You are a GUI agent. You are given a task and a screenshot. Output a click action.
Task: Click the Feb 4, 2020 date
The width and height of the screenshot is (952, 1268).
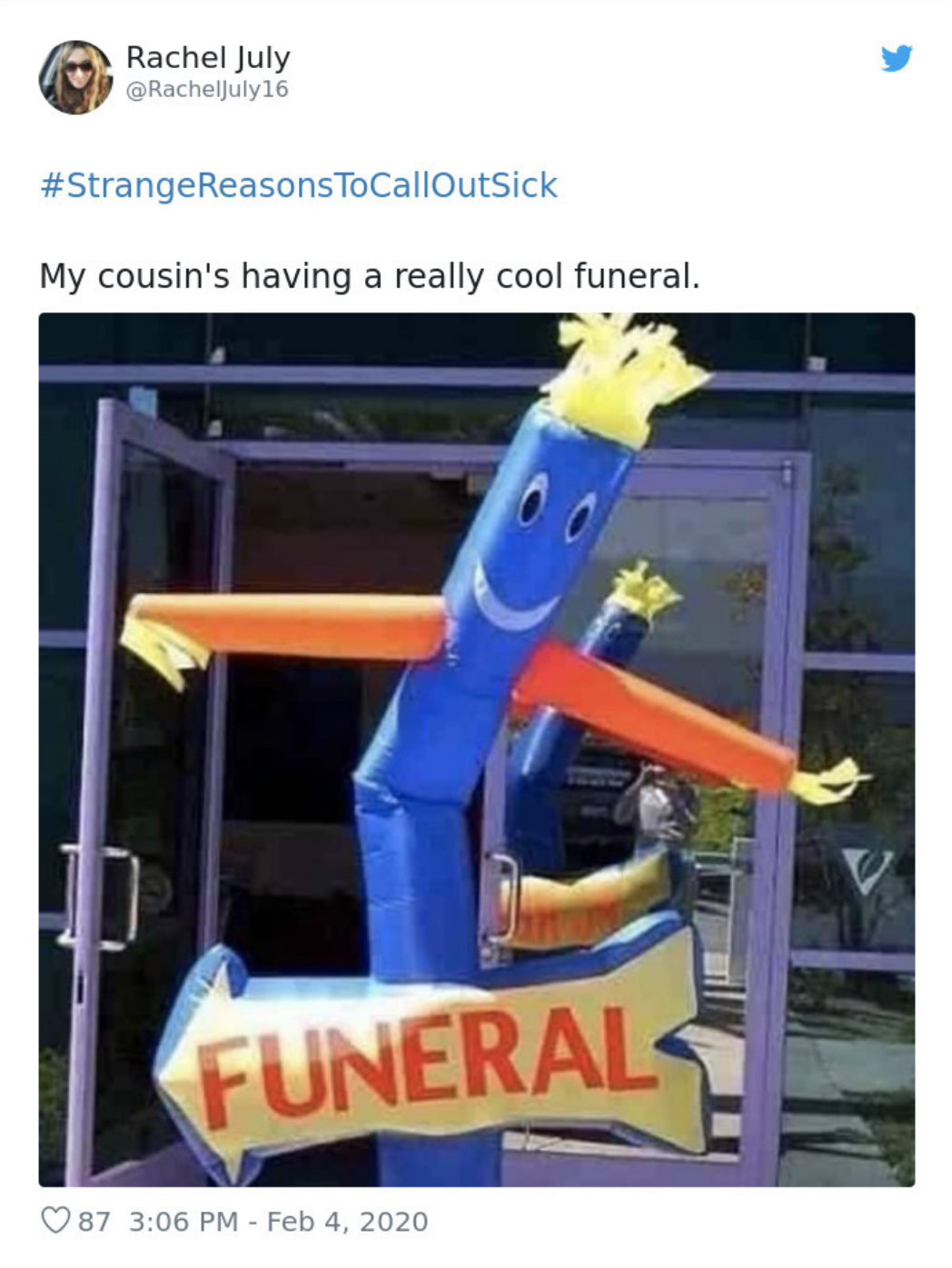[x=347, y=1221]
